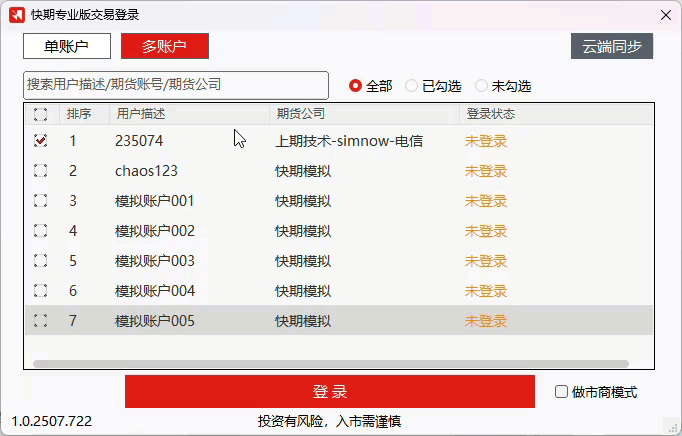Click 快期模拟 cell in chaos123 row
The height and width of the screenshot is (436, 682).
point(303,171)
